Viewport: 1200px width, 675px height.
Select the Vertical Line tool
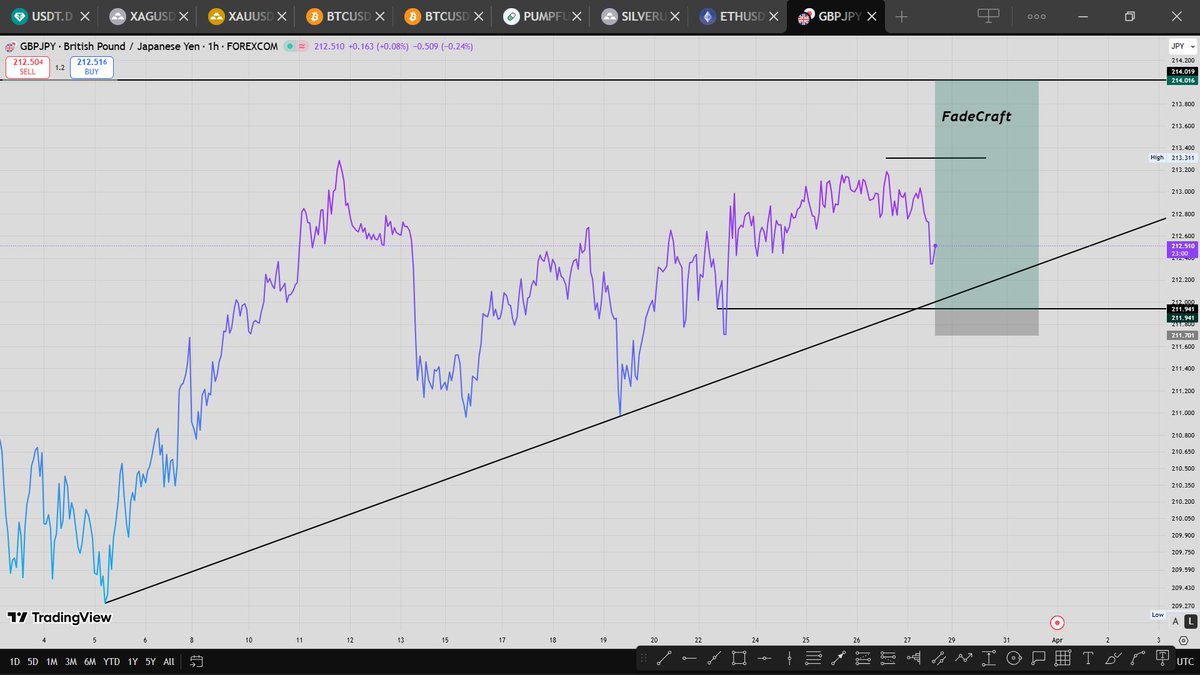[x=789, y=658]
